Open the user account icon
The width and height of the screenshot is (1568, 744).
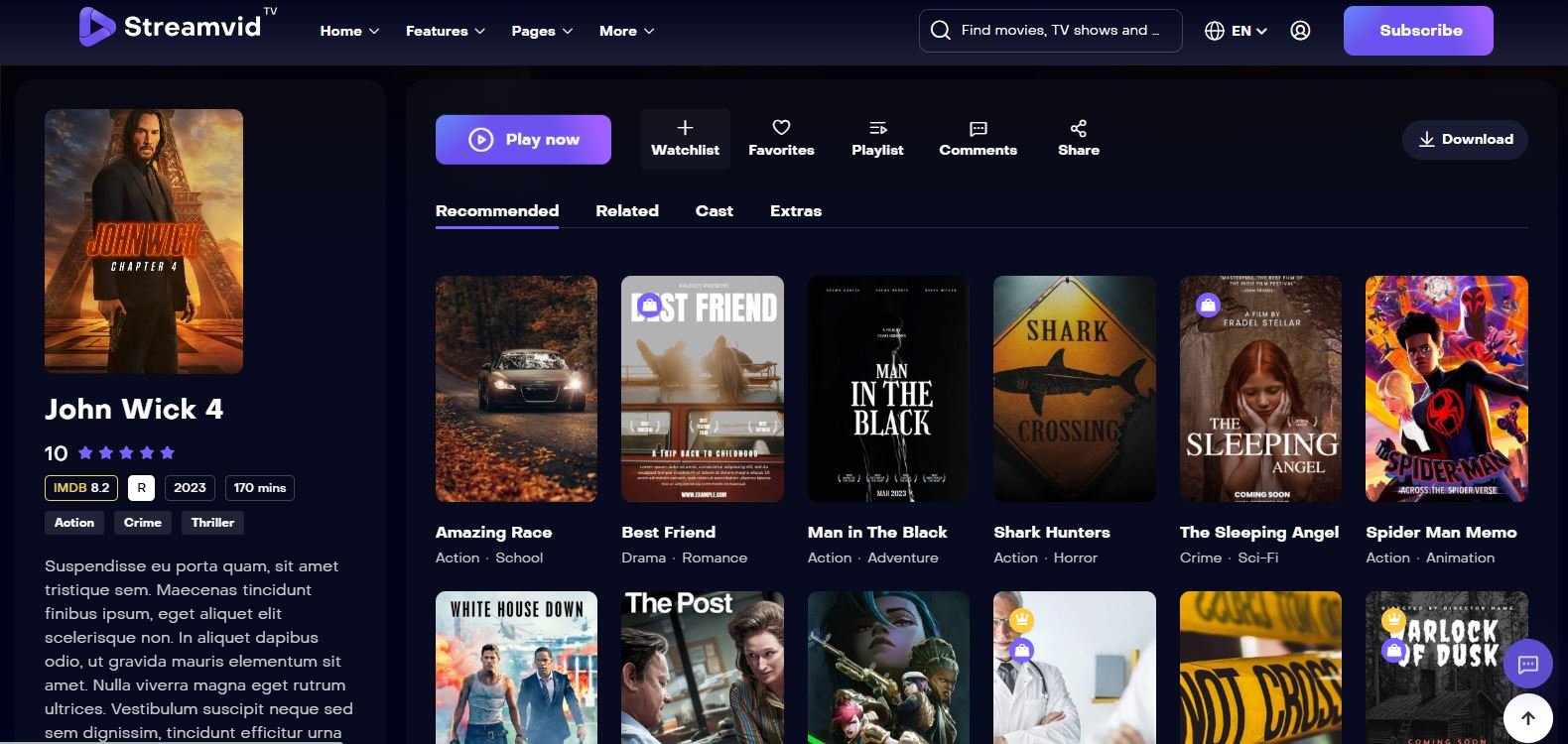(1300, 31)
